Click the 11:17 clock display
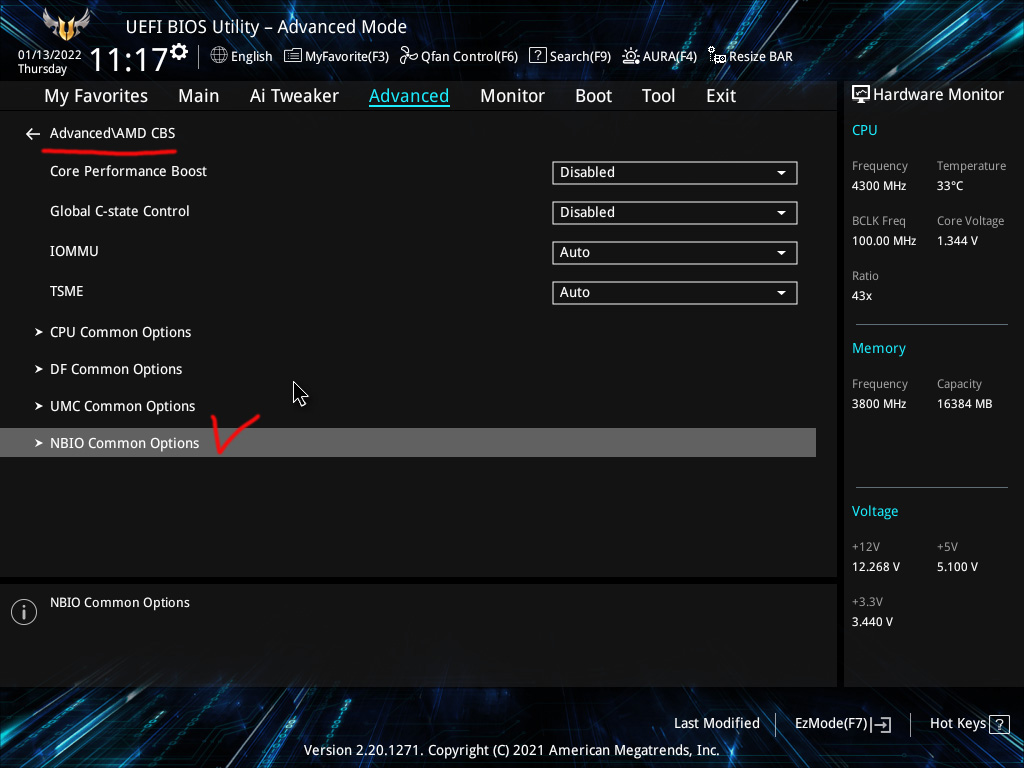1024x768 pixels. point(129,60)
